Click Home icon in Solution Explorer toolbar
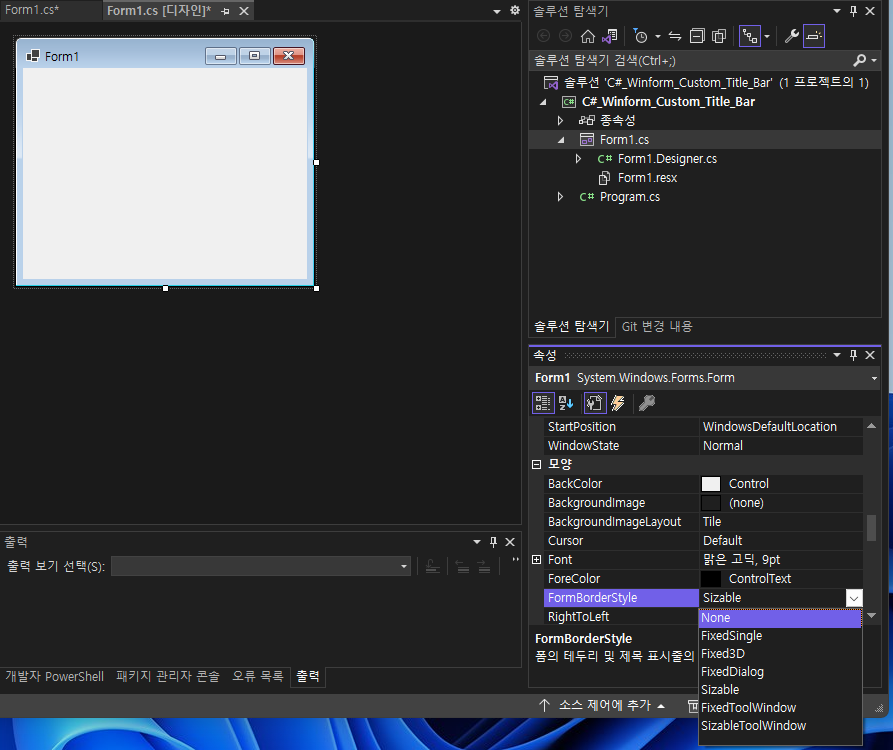This screenshot has width=893, height=750. point(587,36)
